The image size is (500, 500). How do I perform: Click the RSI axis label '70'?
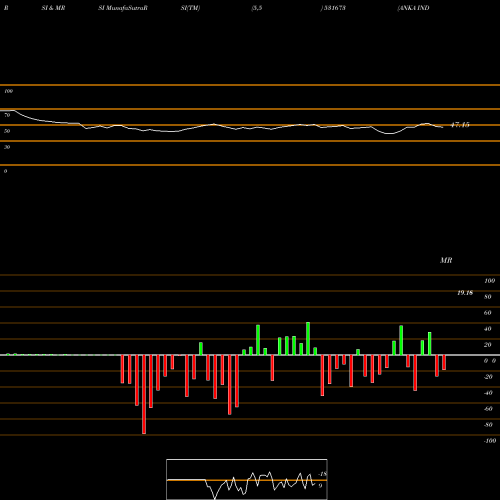(x=7, y=115)
